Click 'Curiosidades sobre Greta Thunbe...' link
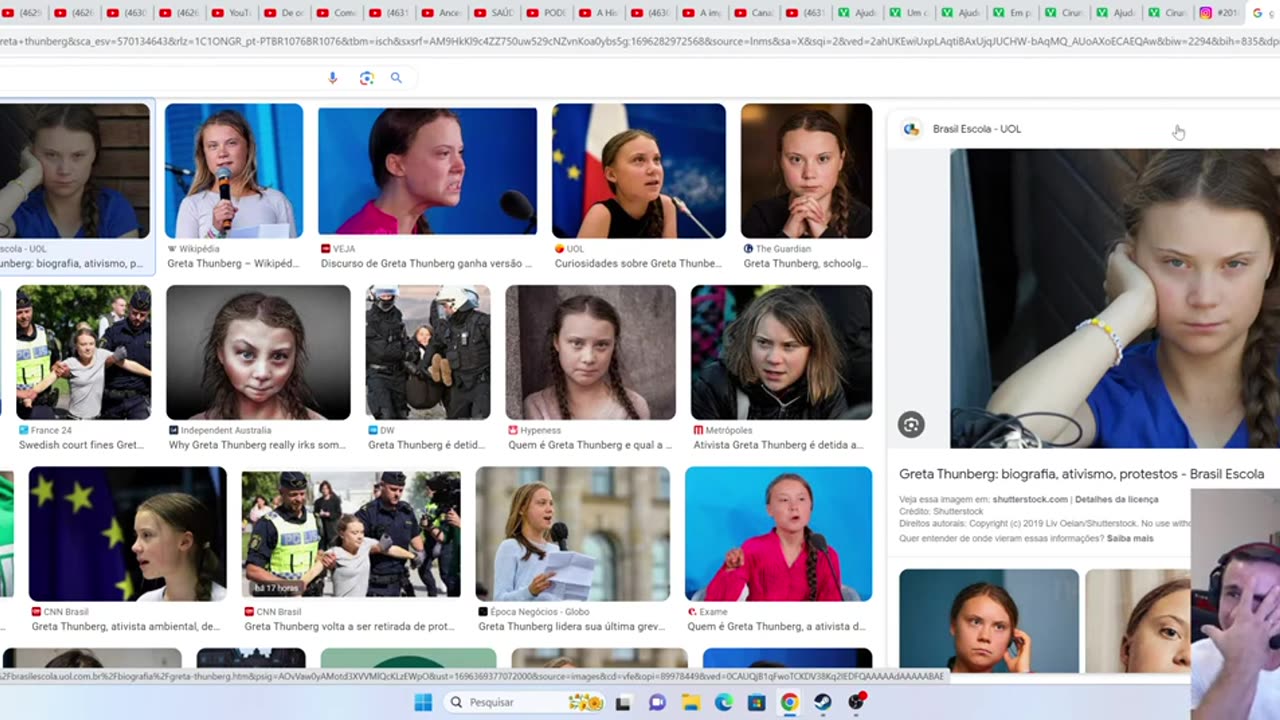Viewport: 1280px width, 720px height. pyautogui.click(x=638, y=264)
